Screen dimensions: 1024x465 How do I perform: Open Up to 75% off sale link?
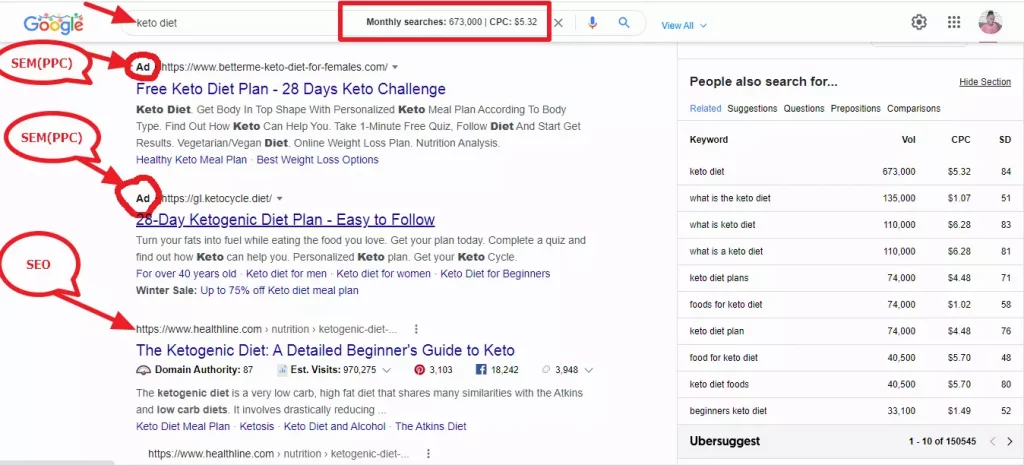coord(280,291)
